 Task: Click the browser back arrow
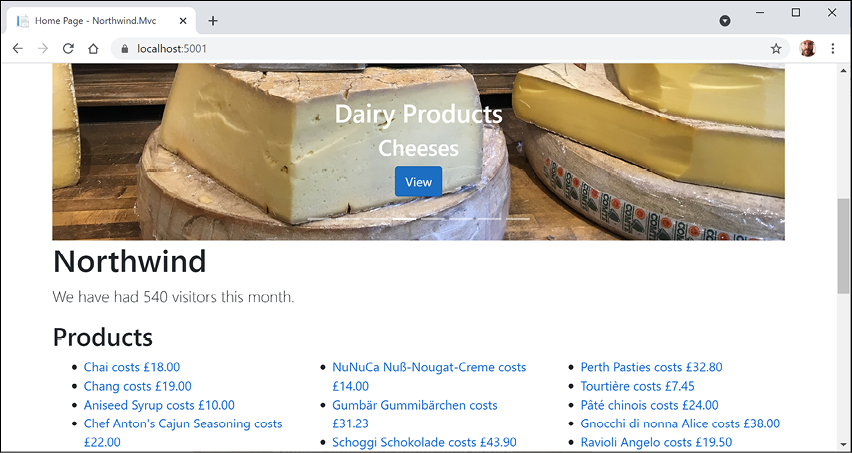(x=17, y=49)
